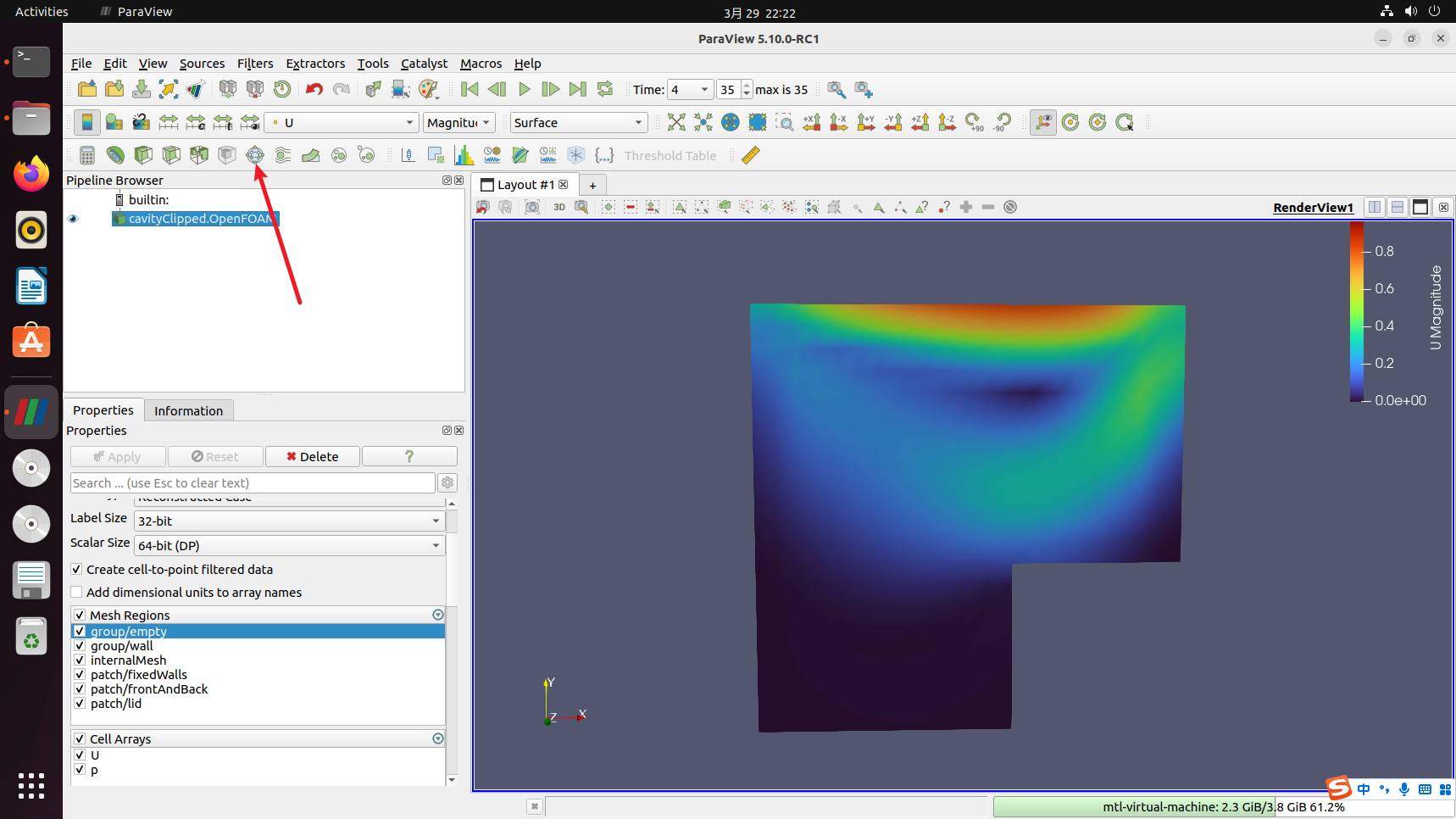Uncheck the patch/lid checkbox
The width and height of the screenshot is (1456, 819).
[x=80, y=704]
